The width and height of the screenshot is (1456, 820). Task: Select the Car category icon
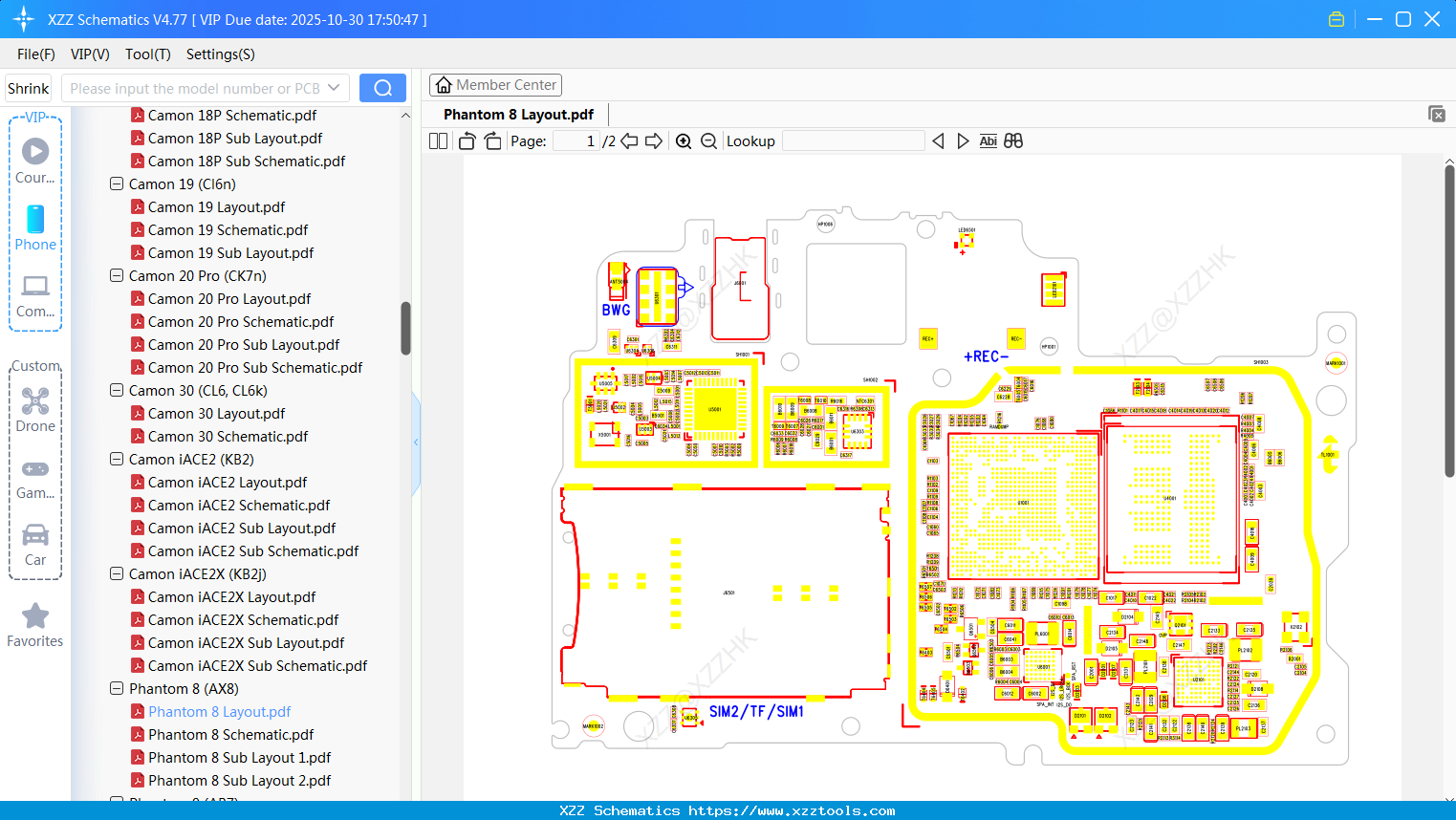(35, 543)
